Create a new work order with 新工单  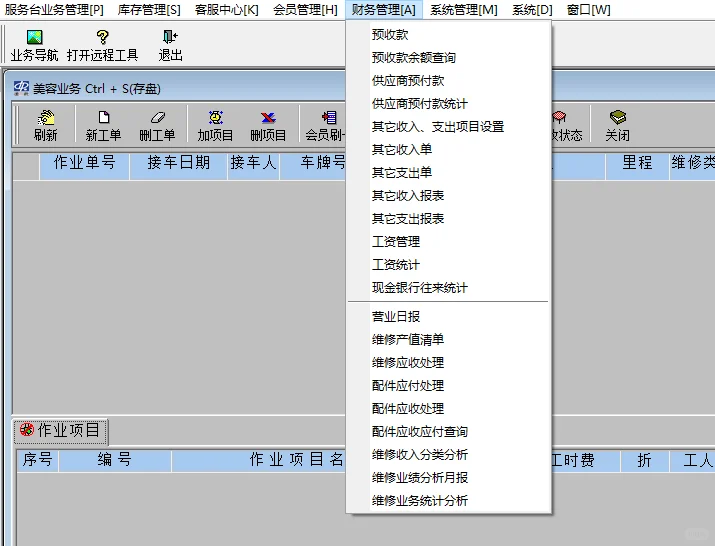pyautogui.click(x=104, y=118)
